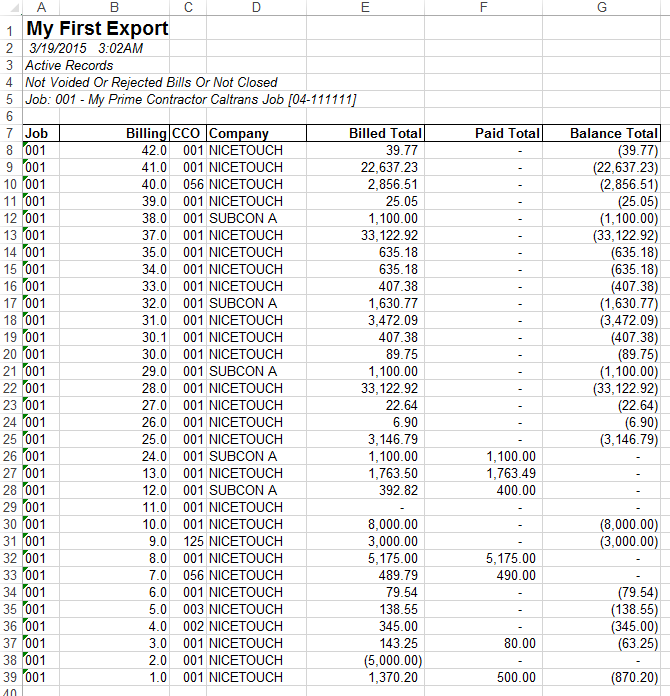670x696 pixels.
Task: Select the Balance Total header cell
Action: click(x=602, y=133)
